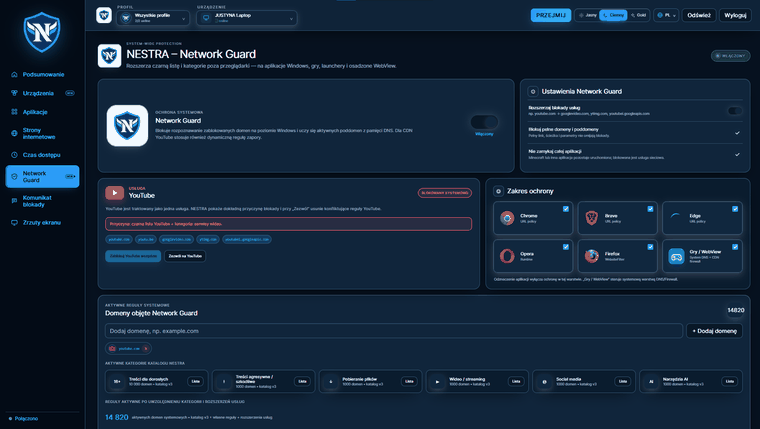
Task: Open the PL language dropdown
Action: pos(666,15)
